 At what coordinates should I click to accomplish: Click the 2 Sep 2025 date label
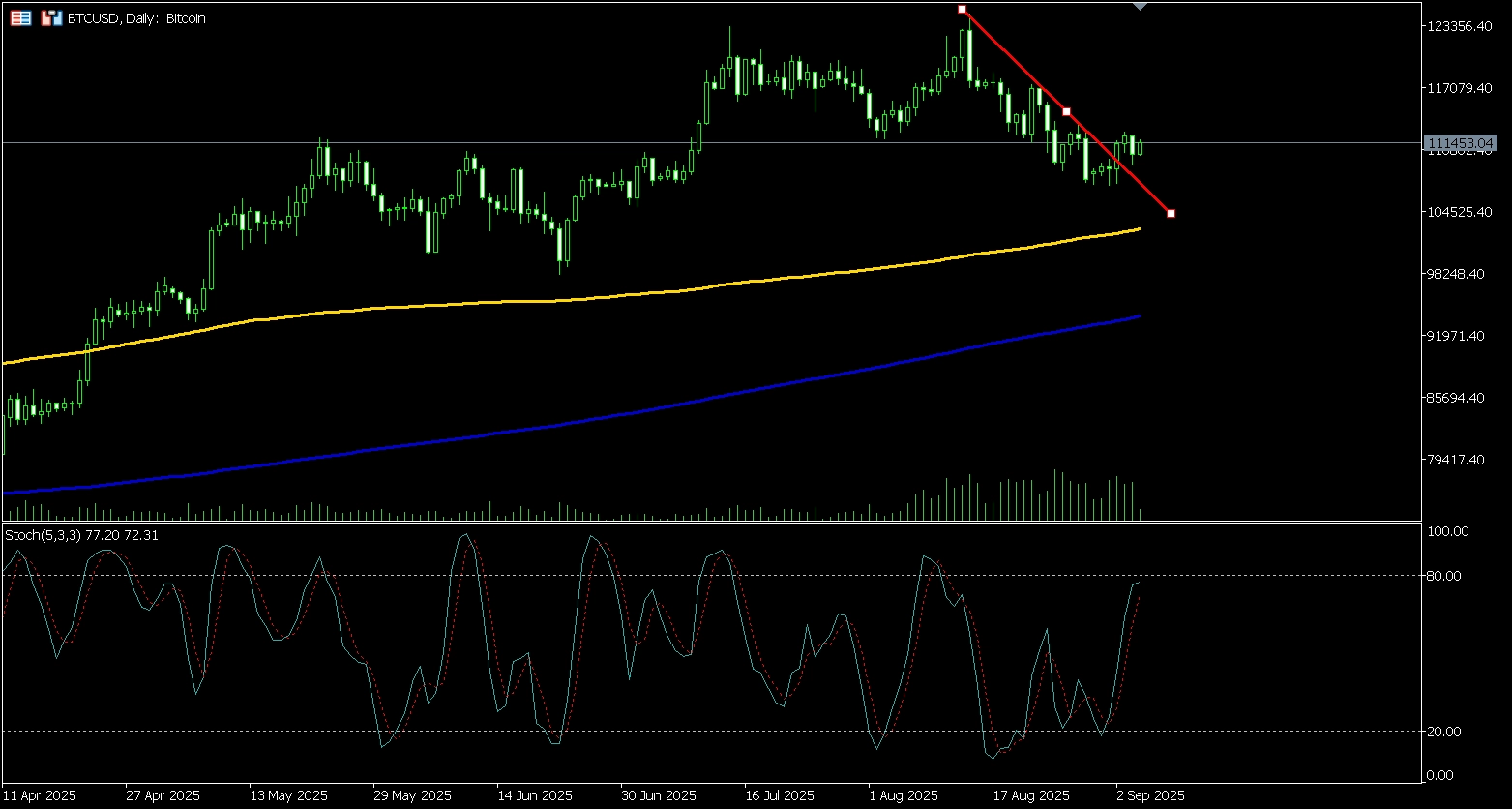[1151, 795]
